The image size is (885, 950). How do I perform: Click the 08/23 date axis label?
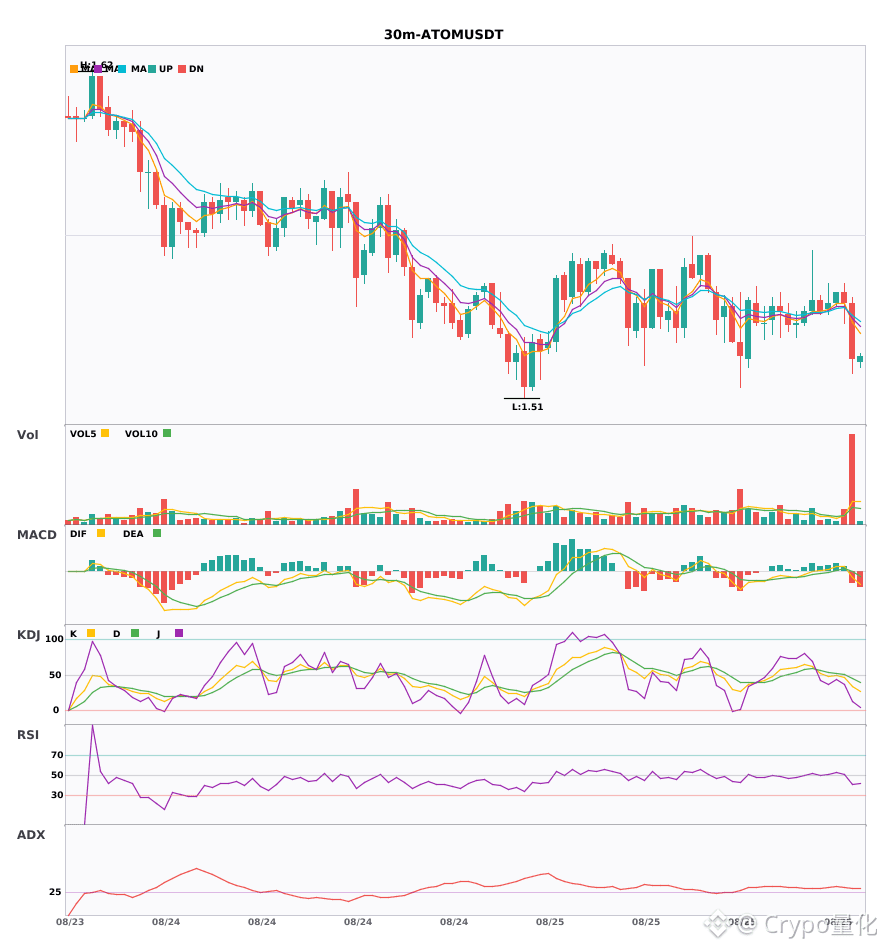[x=70, y=922]
